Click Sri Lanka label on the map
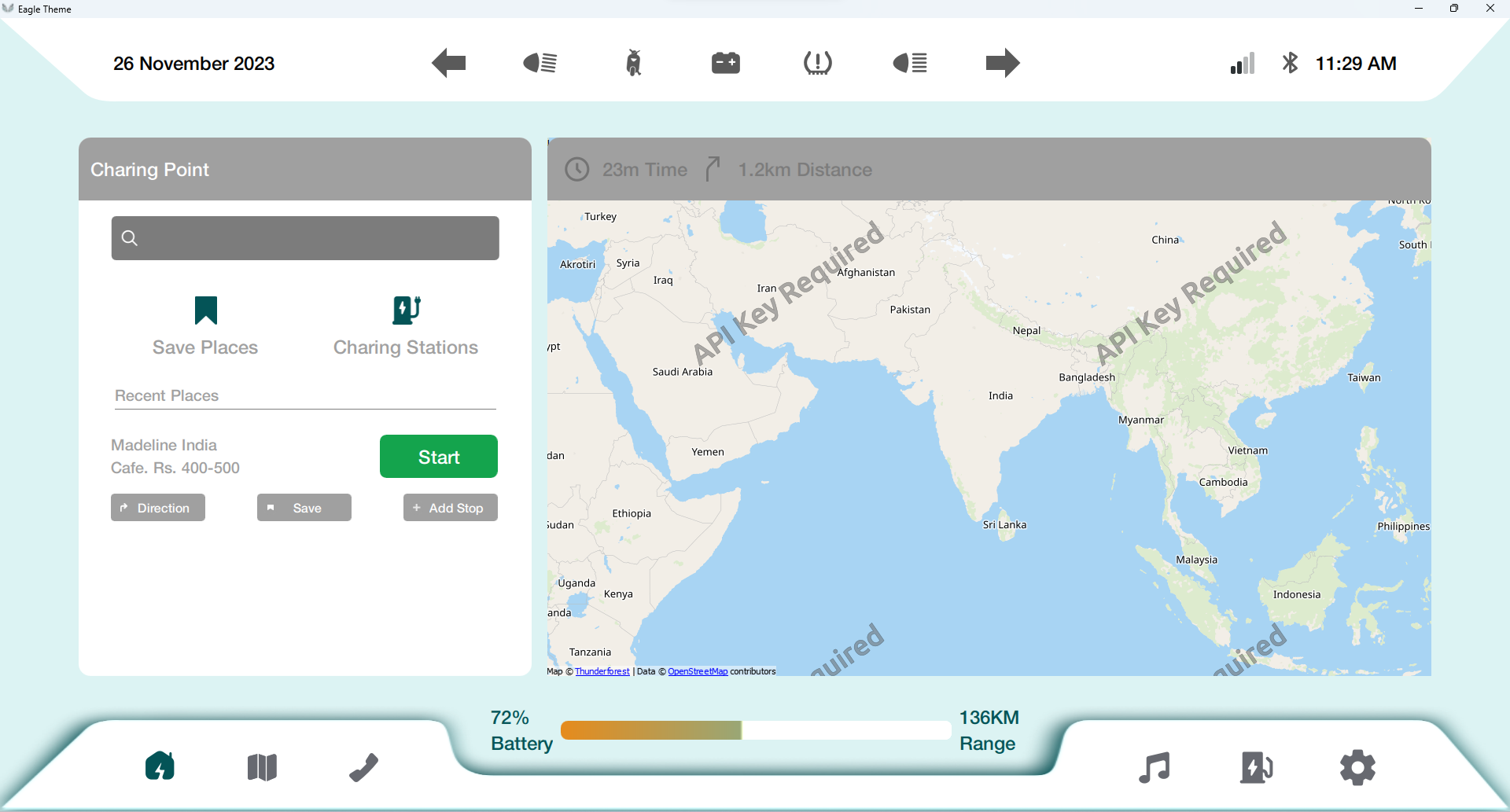1510x812 pixels. tap(1004, 524)
